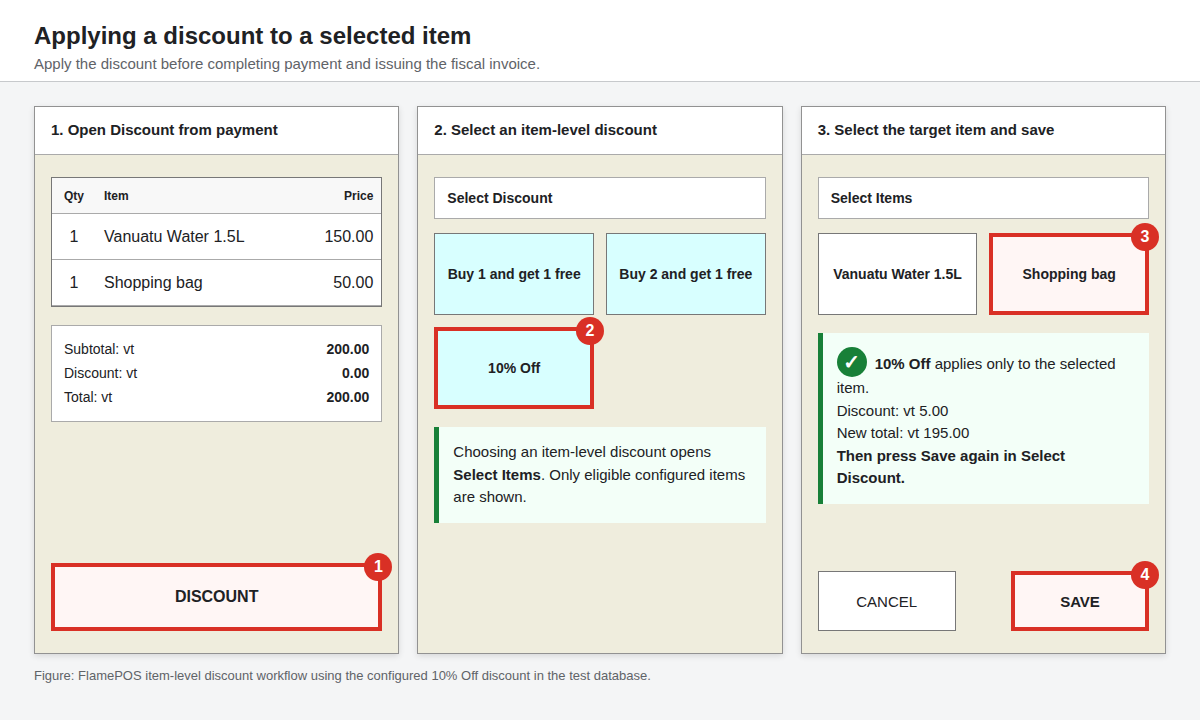
Task: Choose the Buy 2 and get 1 free discount
Action: [x=686, y=274]
